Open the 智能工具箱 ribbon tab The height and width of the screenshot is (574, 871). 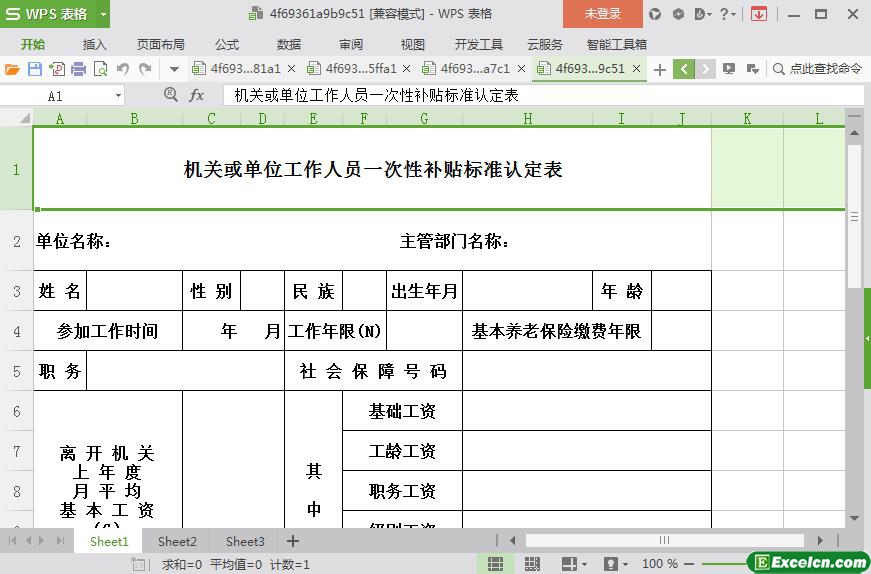(x=617, y=44)
